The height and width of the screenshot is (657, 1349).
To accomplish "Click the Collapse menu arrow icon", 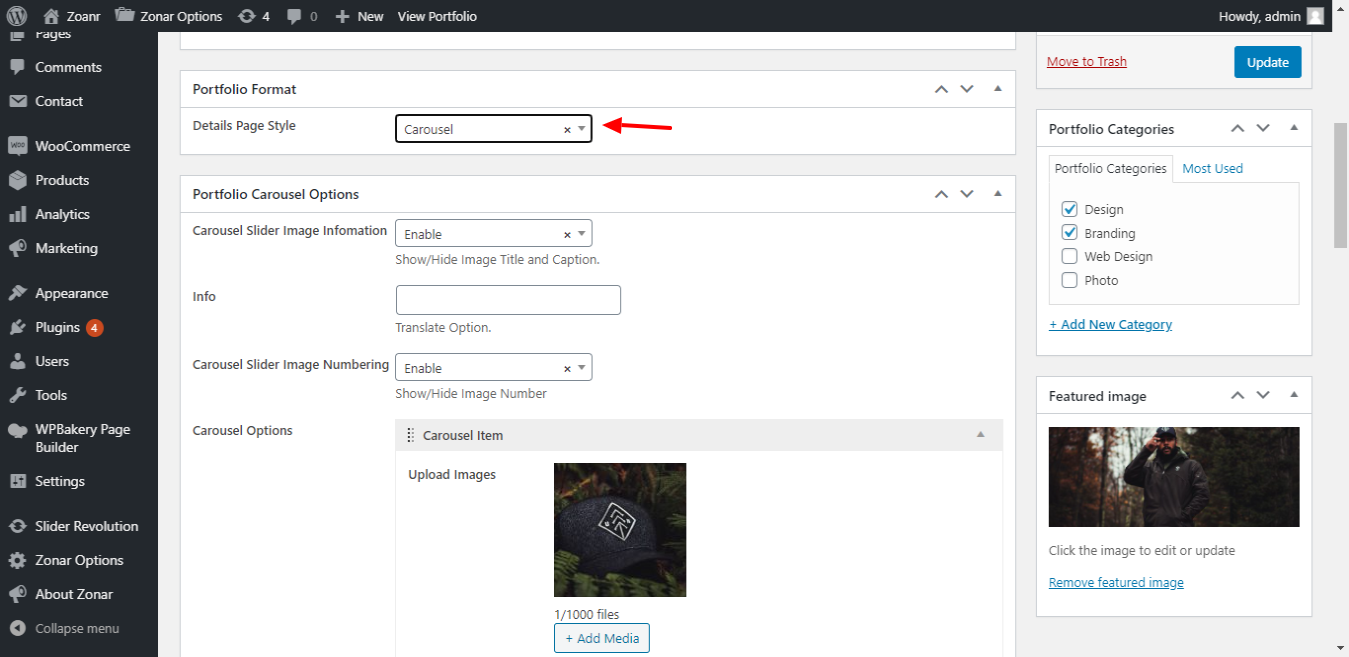I will 17,628.
